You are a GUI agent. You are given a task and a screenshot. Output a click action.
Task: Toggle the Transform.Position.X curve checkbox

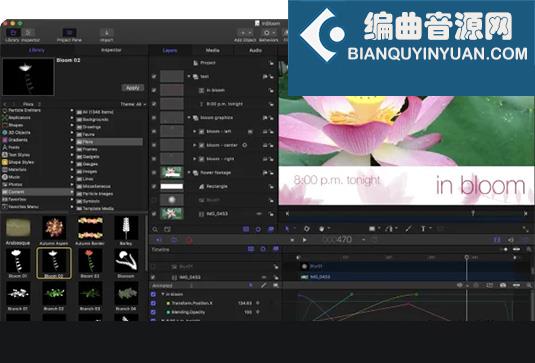pyautogui.click(x=153, y=303)
